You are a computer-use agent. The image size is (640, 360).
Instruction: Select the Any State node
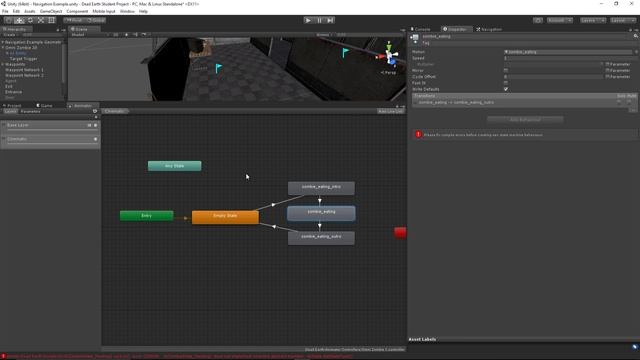click(x=175, y=166)
